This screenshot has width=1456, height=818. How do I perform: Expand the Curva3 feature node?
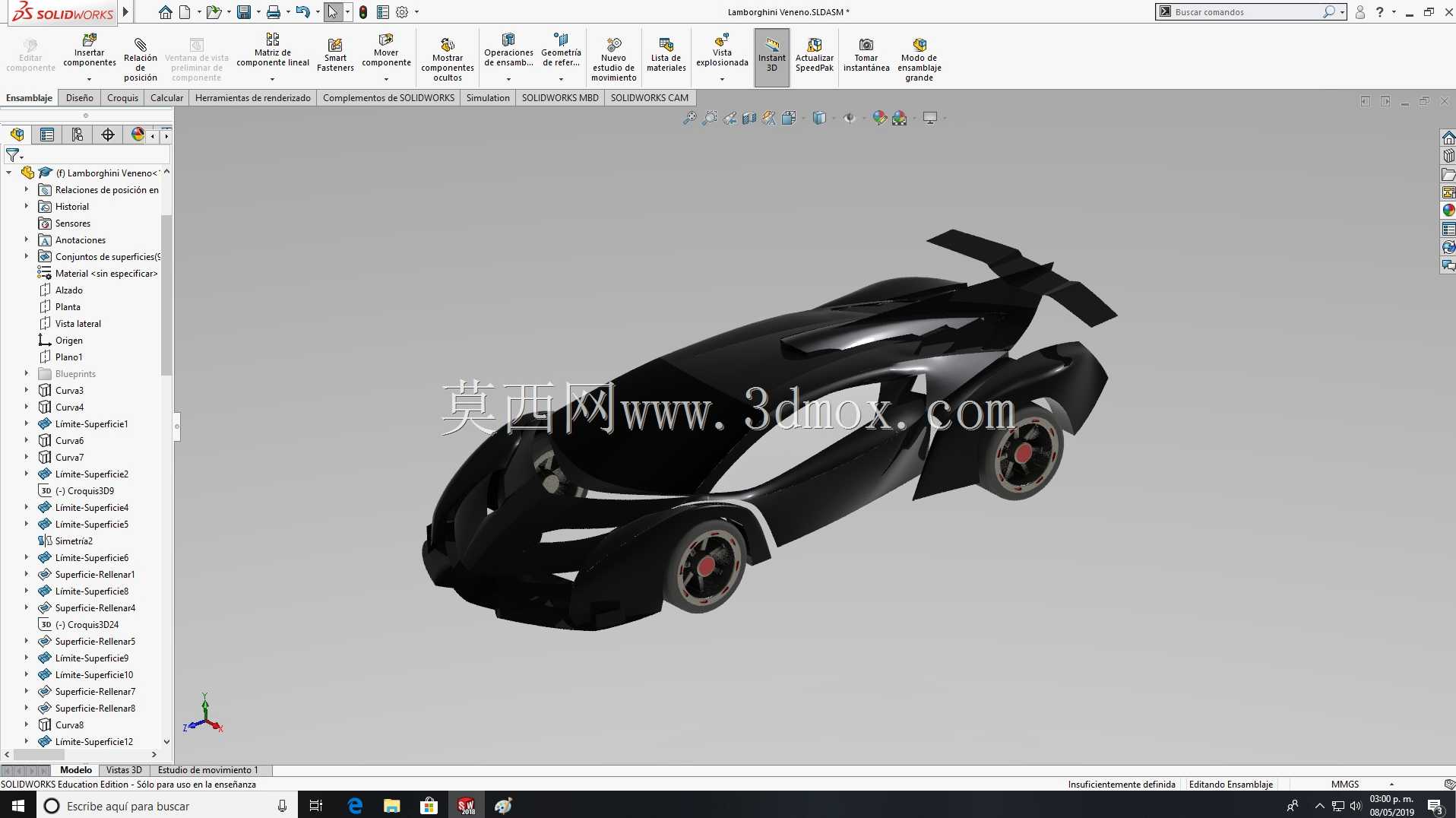(26, 390)
